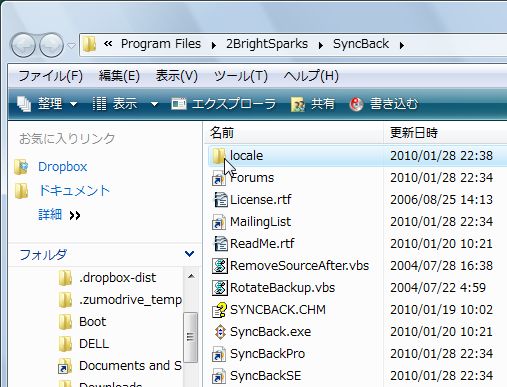Click the Dropbox folder icon in favorites
This screenshot has height=387, width=507.
[x=22, y=167]
